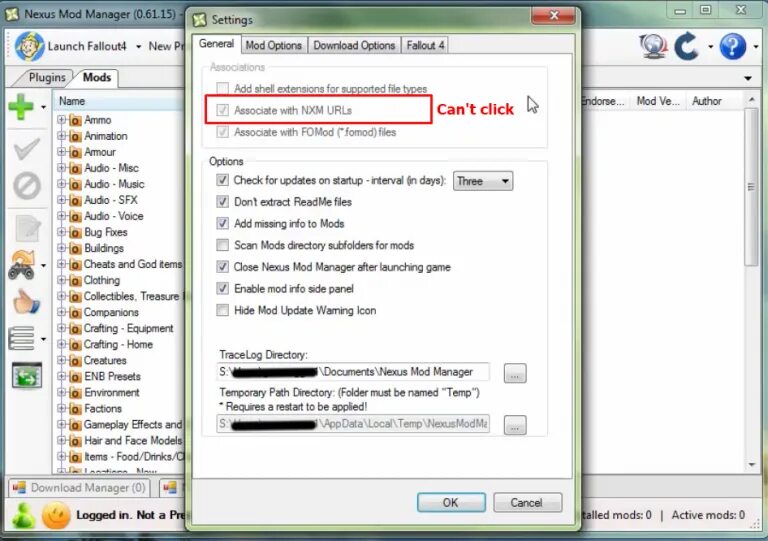Click the orange smiley face status icon

(x=56, y=516)
